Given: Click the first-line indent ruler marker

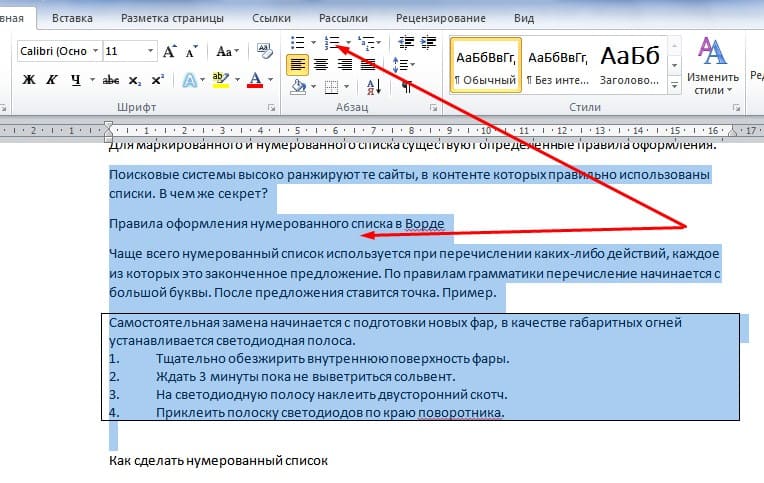Looking at the screenshot, I should (x=109, y=126).
